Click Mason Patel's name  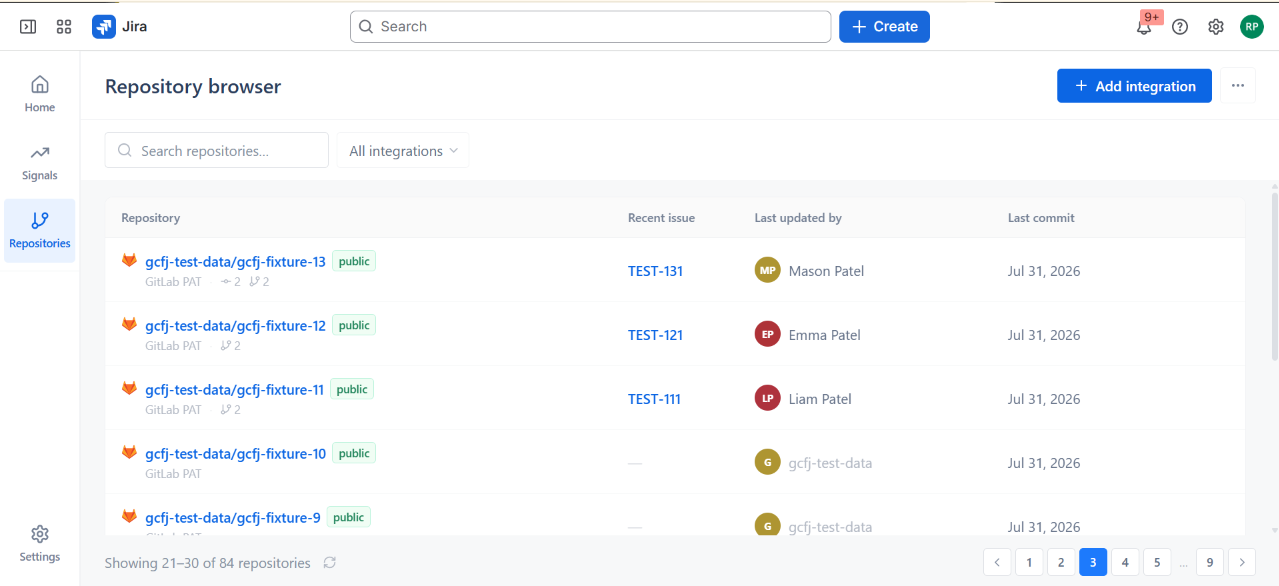point(826,271)
